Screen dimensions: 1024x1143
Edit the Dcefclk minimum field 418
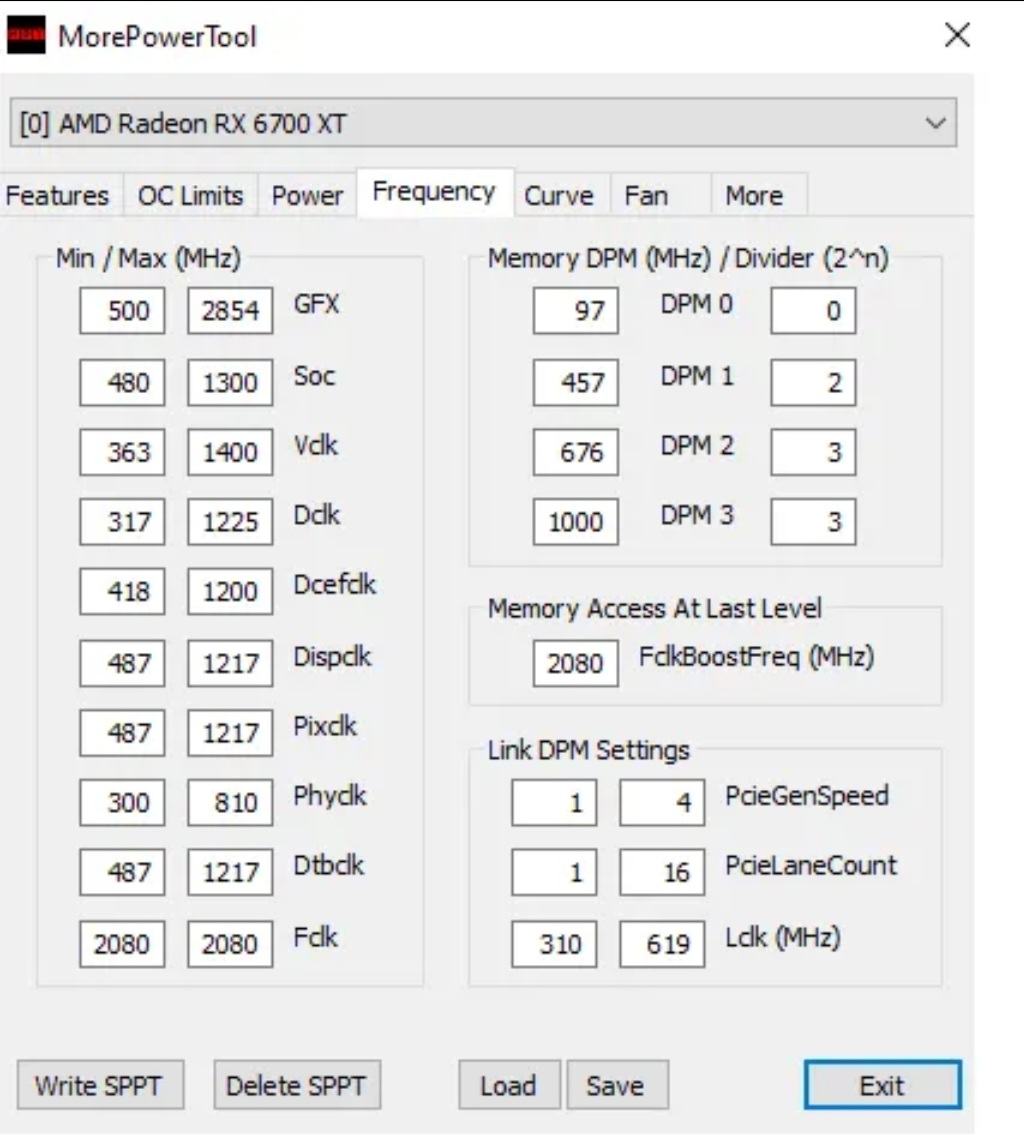point(122,591)
